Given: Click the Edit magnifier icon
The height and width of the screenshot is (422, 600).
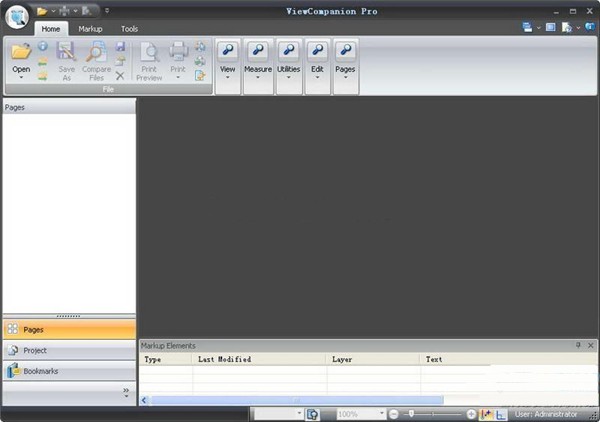Looking at the screenshot, I should 317,51.
